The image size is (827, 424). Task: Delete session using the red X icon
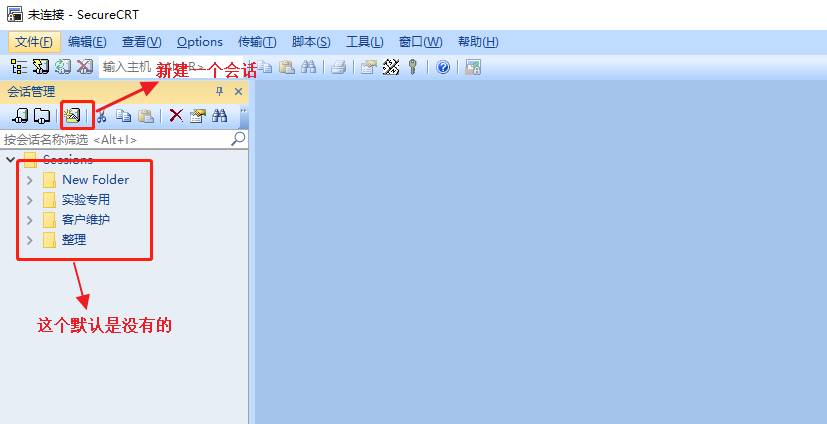click(x=176, y=115)
